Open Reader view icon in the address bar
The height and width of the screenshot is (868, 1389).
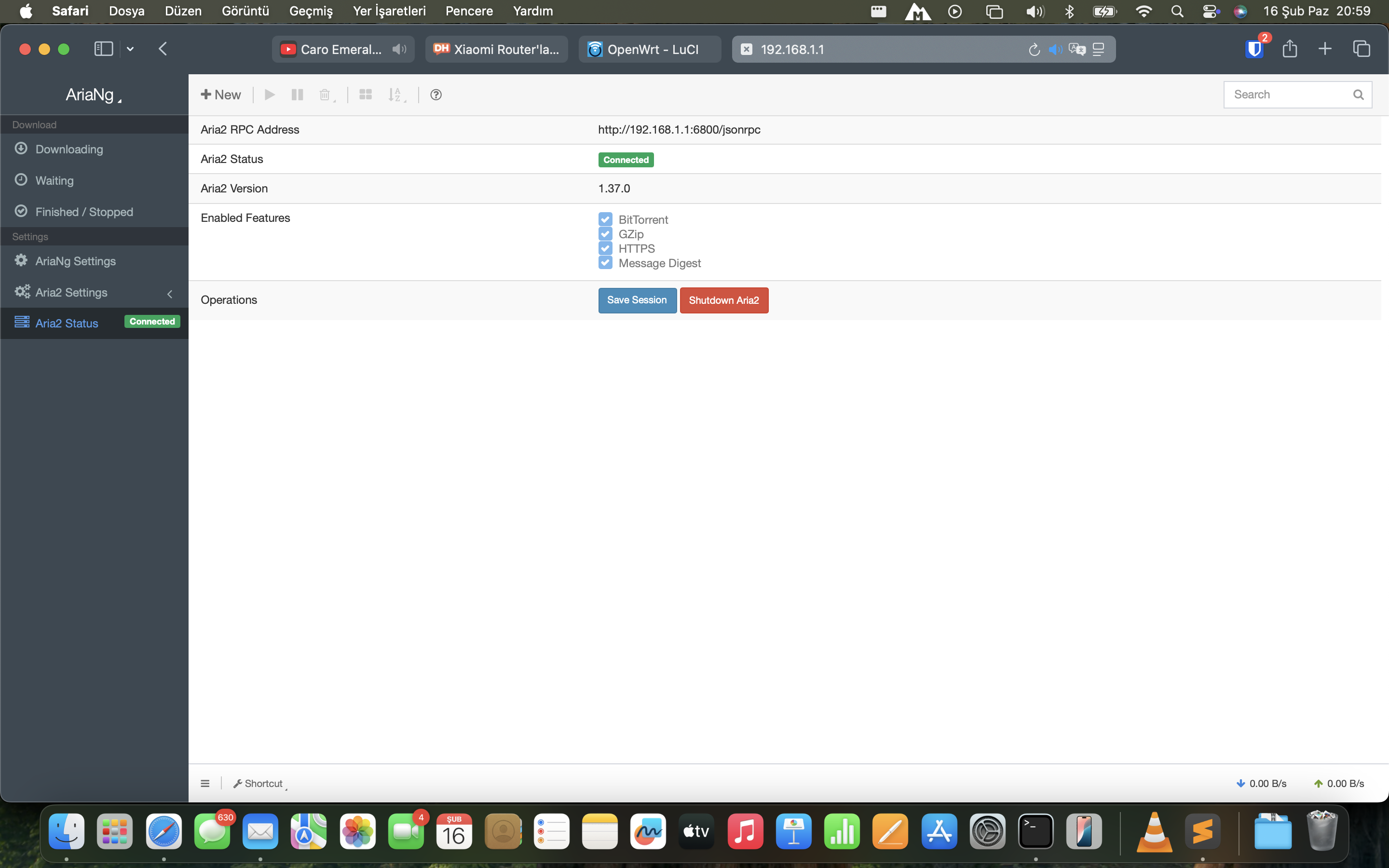coord(1099,49)
